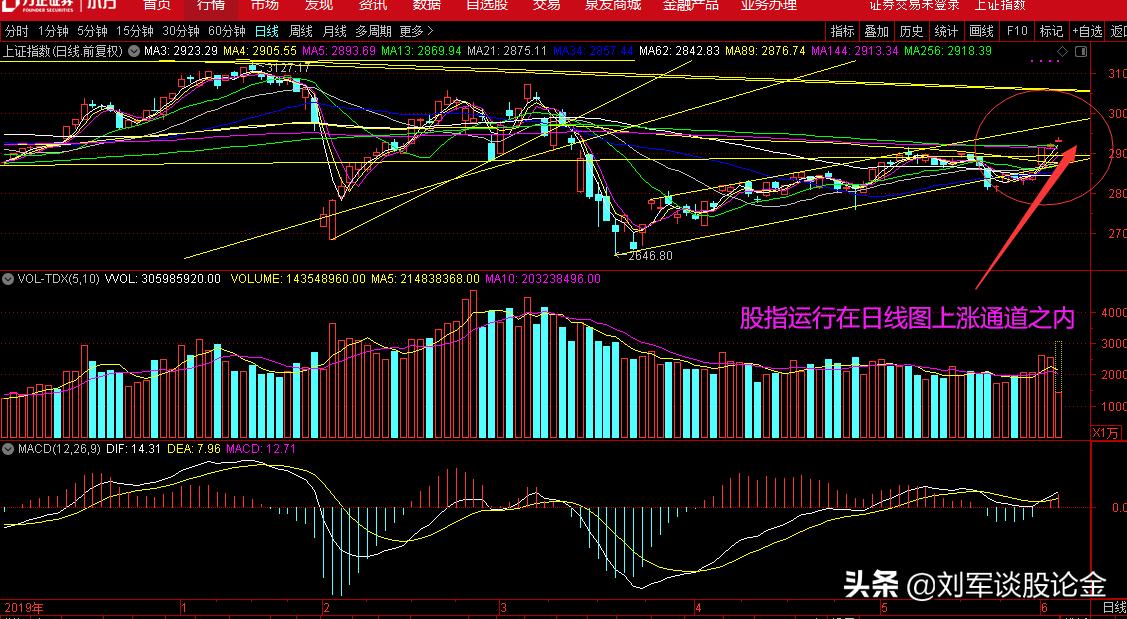This screenshot has width=1127, height=619.
Task: Open the 统计 statistics button
Action: [946, 31]
